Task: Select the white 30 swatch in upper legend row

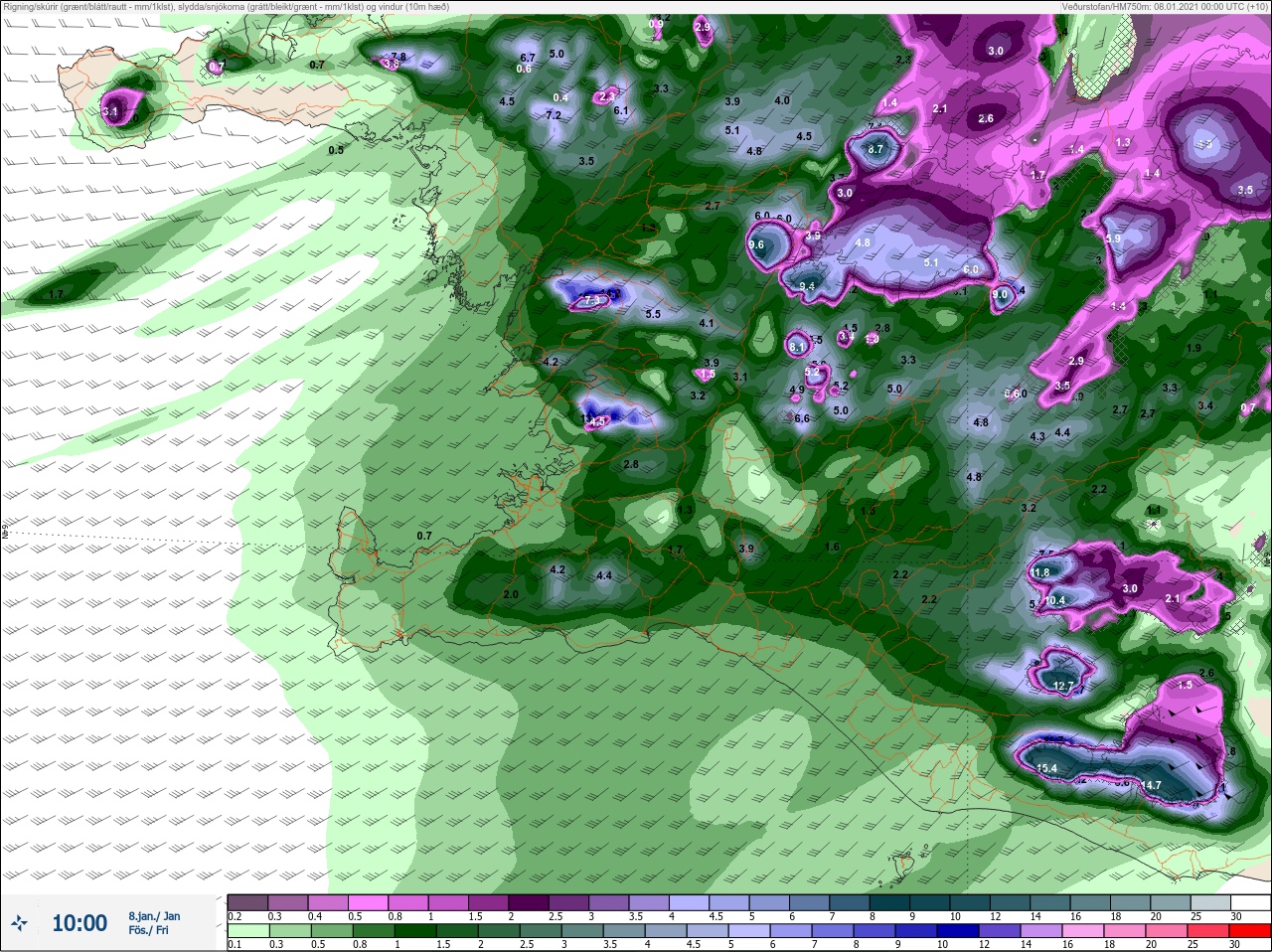Action: click(x=1249, y=901)
